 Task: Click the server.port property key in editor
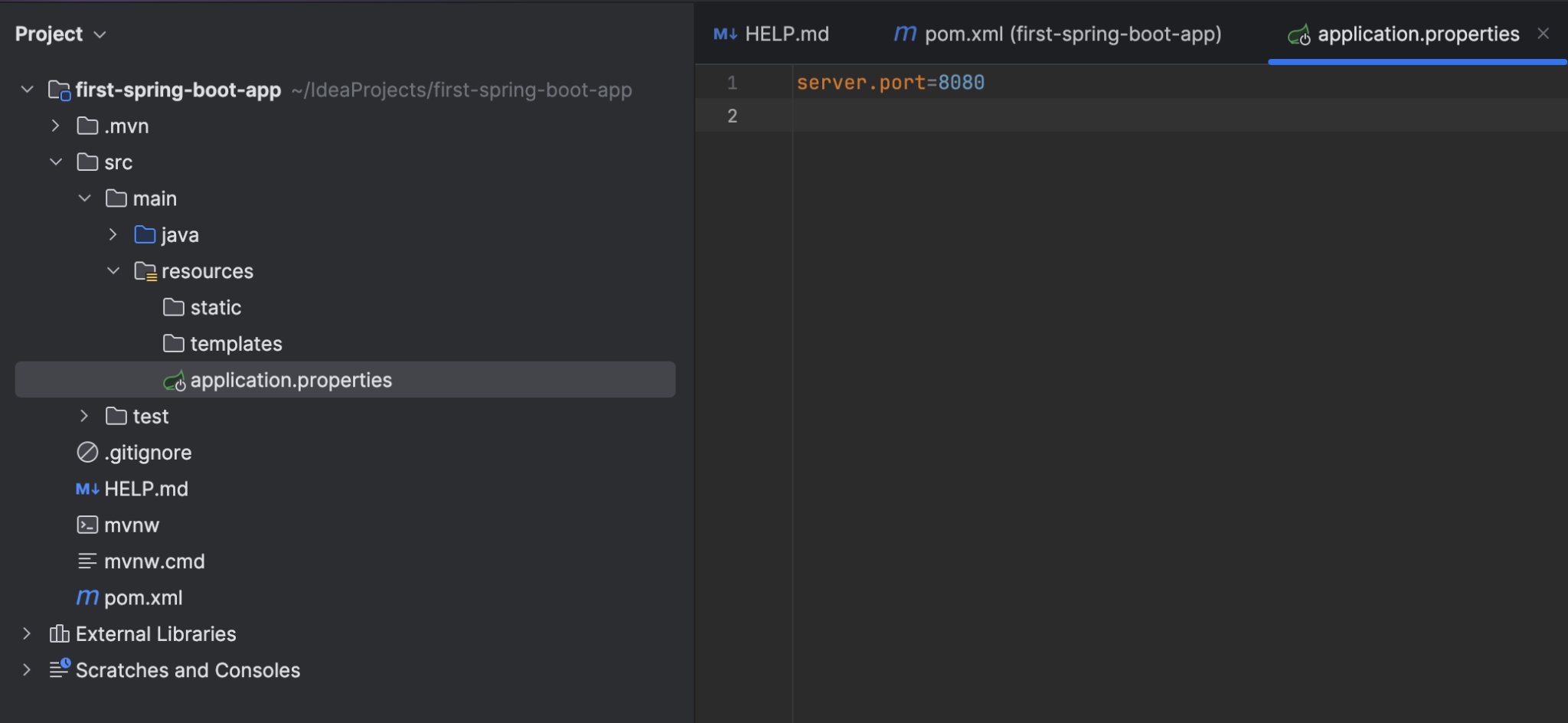[x=861, y=83]
